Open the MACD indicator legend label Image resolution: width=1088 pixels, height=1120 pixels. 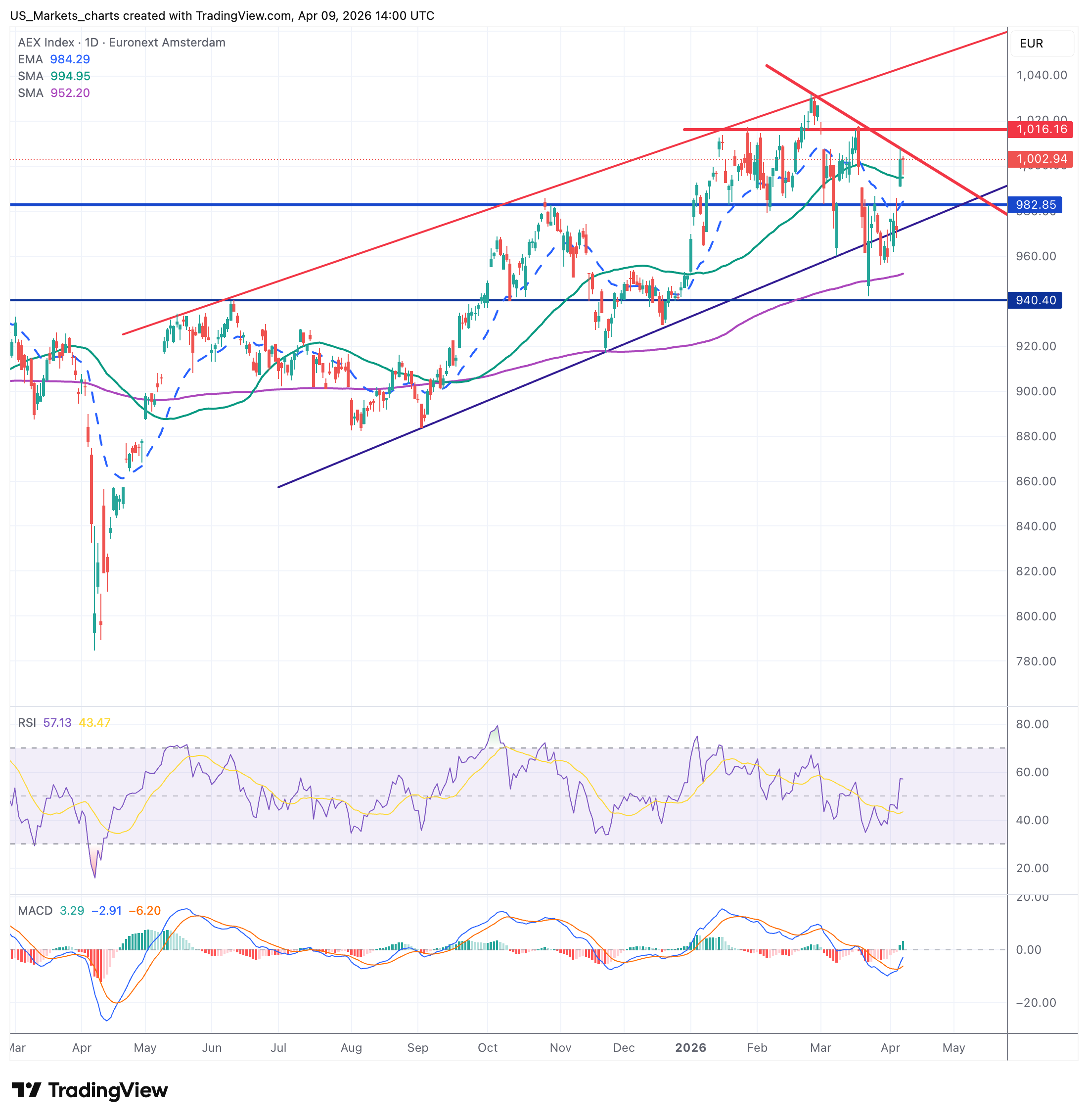coord(35,910)
